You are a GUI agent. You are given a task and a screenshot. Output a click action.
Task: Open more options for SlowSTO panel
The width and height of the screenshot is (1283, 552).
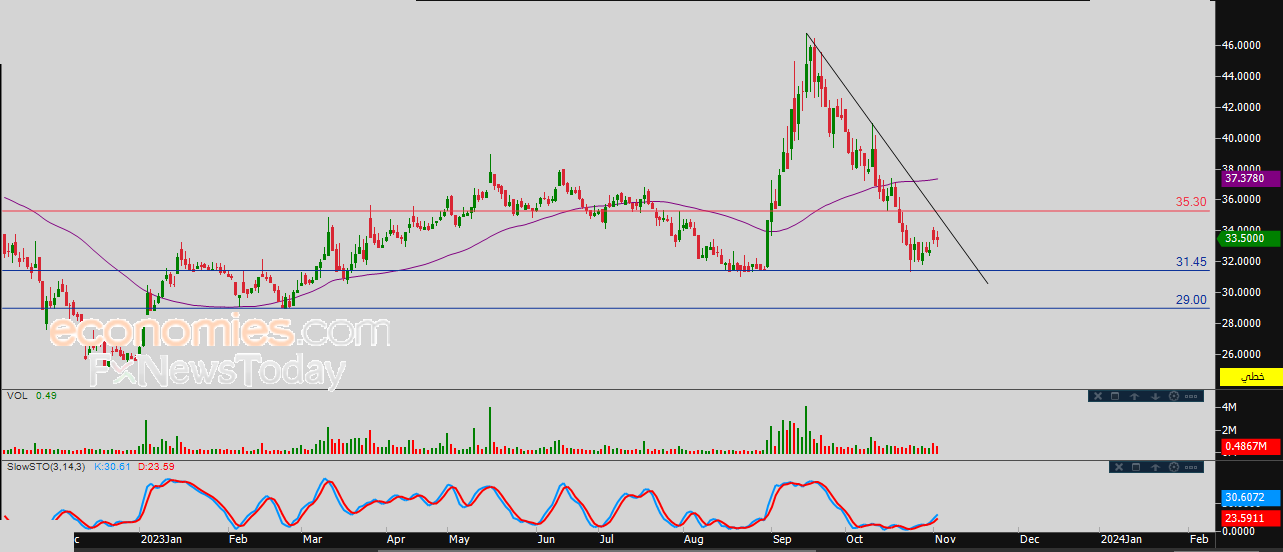[1191, 467]
